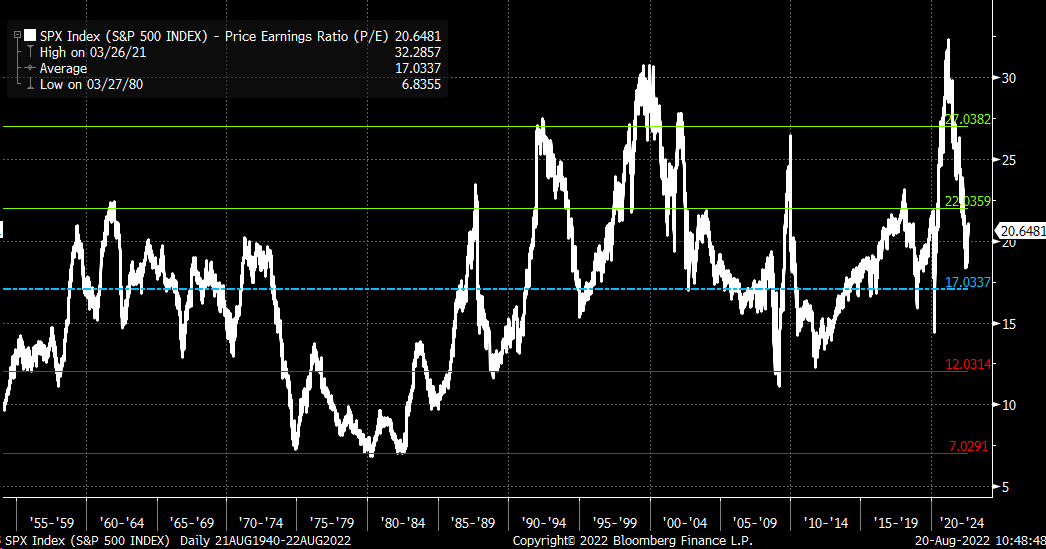Collapse the SPX Index legend box

tap(18, 36)
